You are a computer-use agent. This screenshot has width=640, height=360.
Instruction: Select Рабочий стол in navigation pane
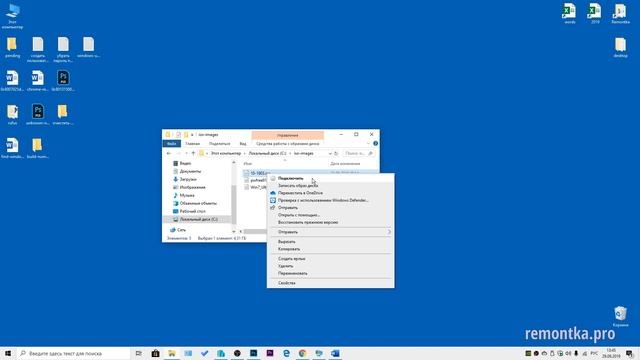point(192,211)
